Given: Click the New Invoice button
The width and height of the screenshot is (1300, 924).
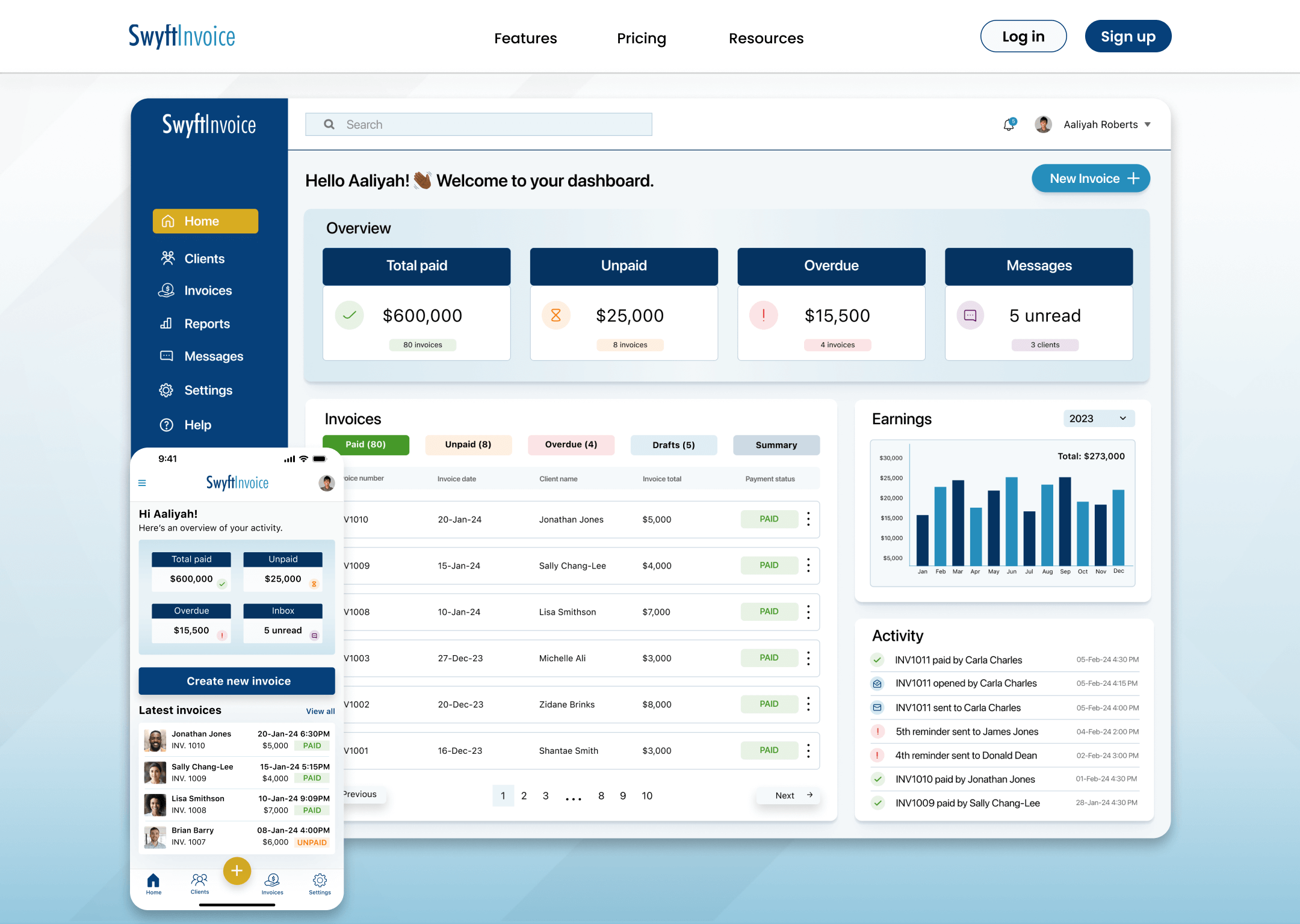Looking at the screenshot, I should [x=1091, y=179].
